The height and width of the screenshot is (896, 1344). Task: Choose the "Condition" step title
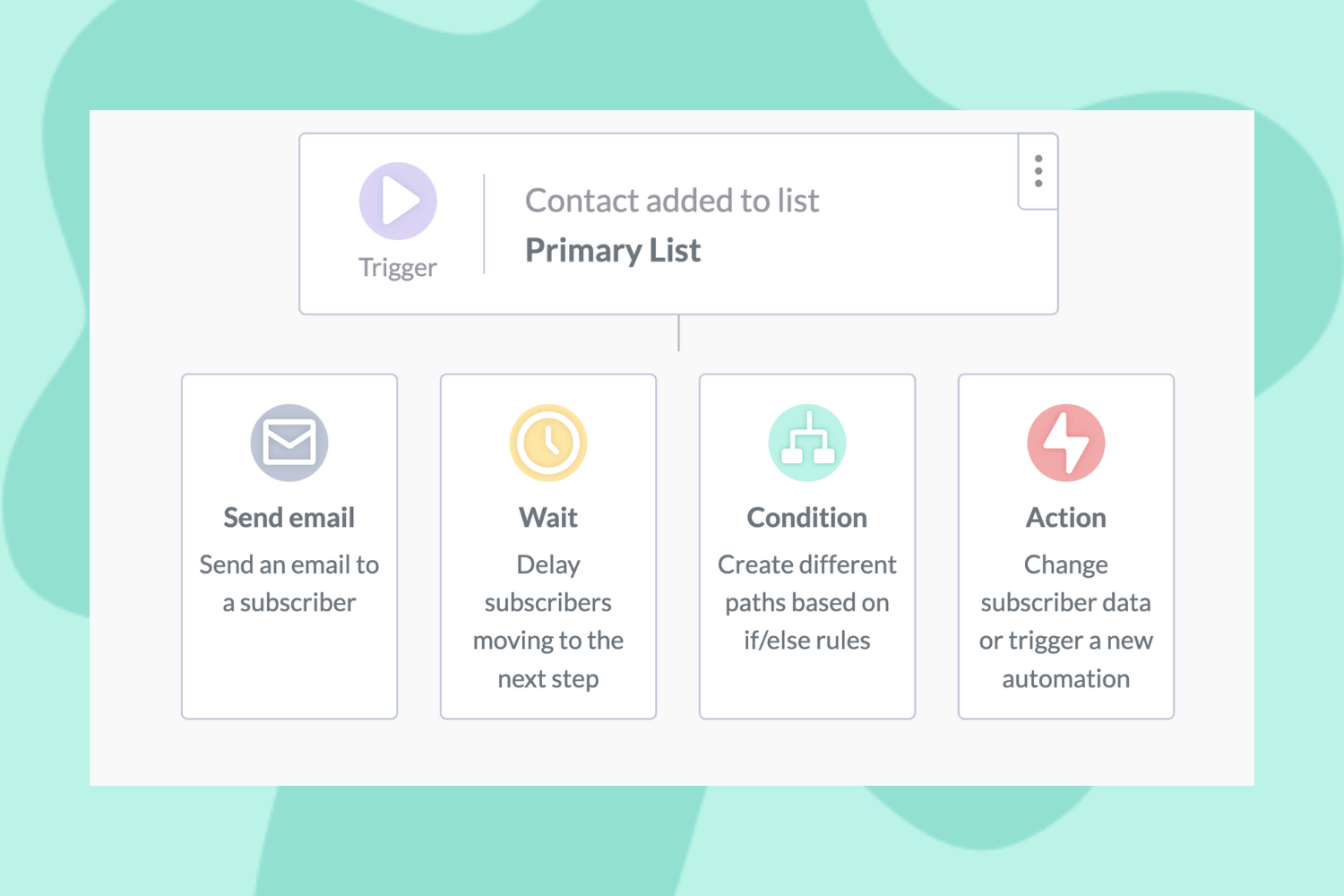807,518
